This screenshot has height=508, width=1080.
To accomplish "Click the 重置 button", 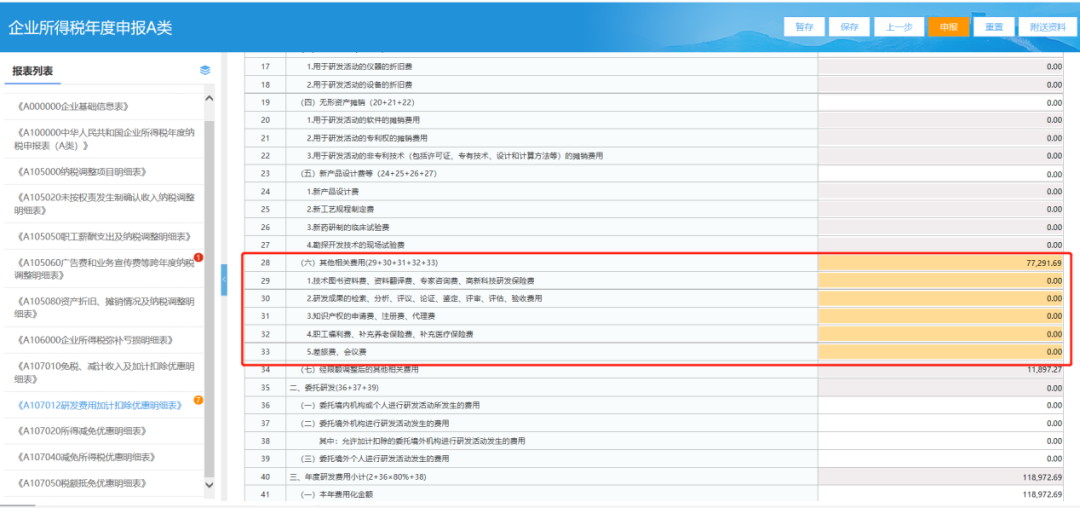I will 993,27.
